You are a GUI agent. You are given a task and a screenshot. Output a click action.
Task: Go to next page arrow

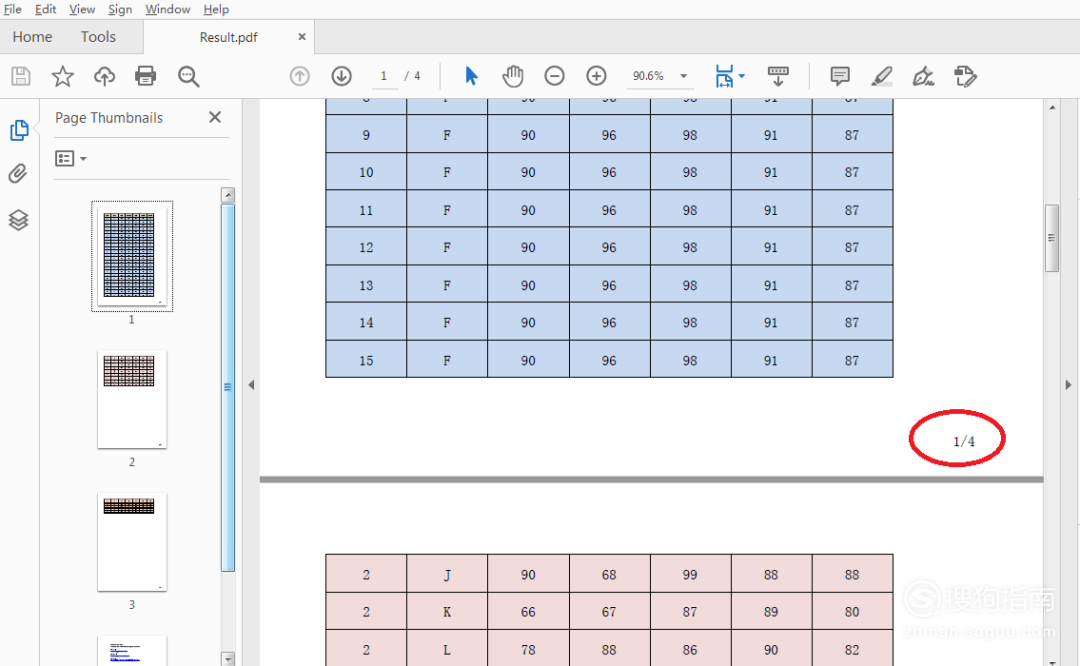[x=342, y=76]
